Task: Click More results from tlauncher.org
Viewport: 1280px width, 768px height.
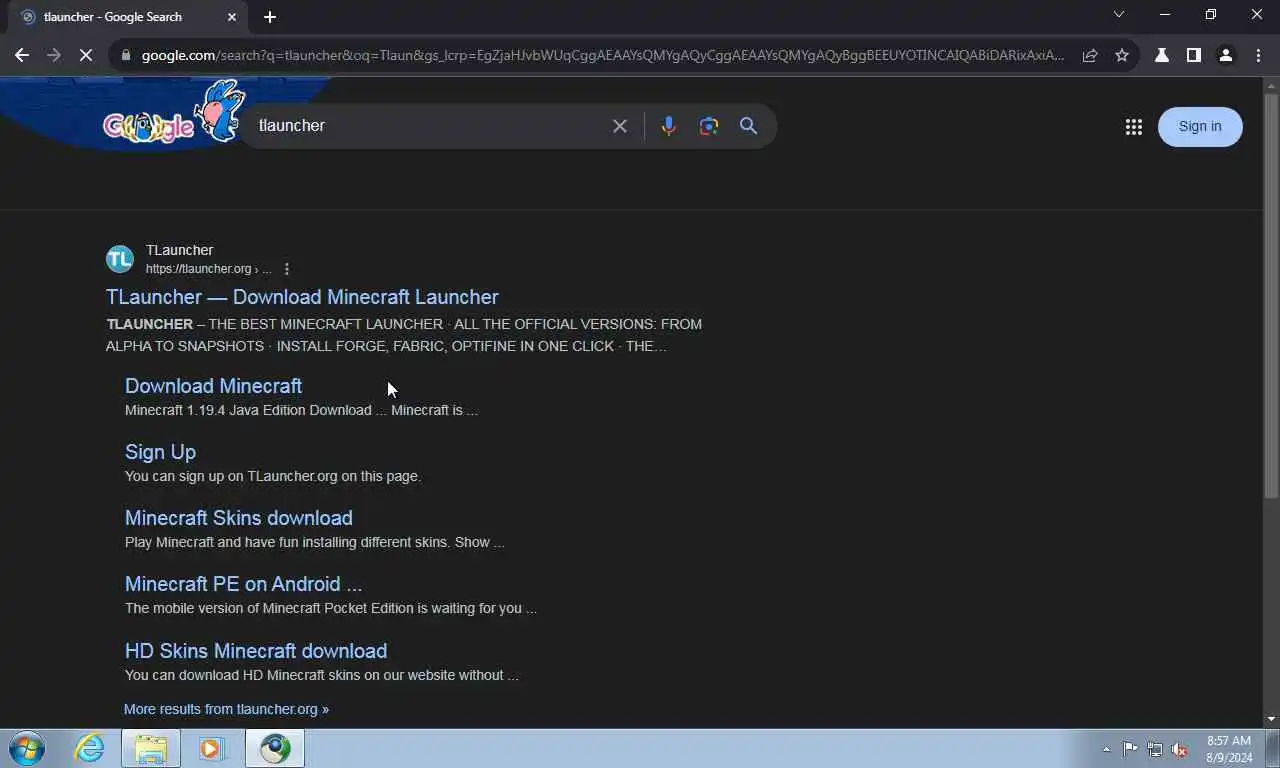Action: tap(226, 709)
